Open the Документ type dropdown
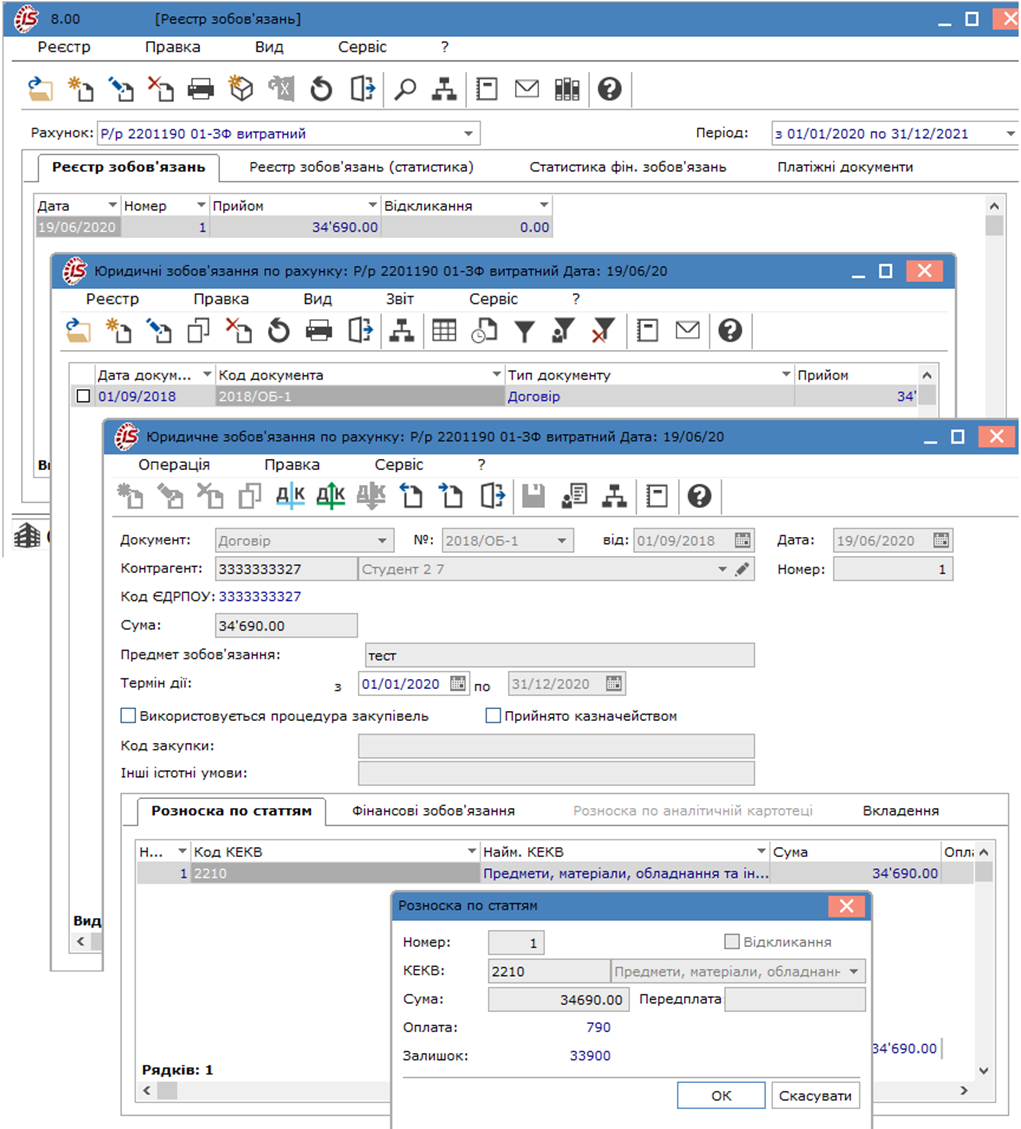Screen dimensions: 1021x1129 tap(382, 541)
